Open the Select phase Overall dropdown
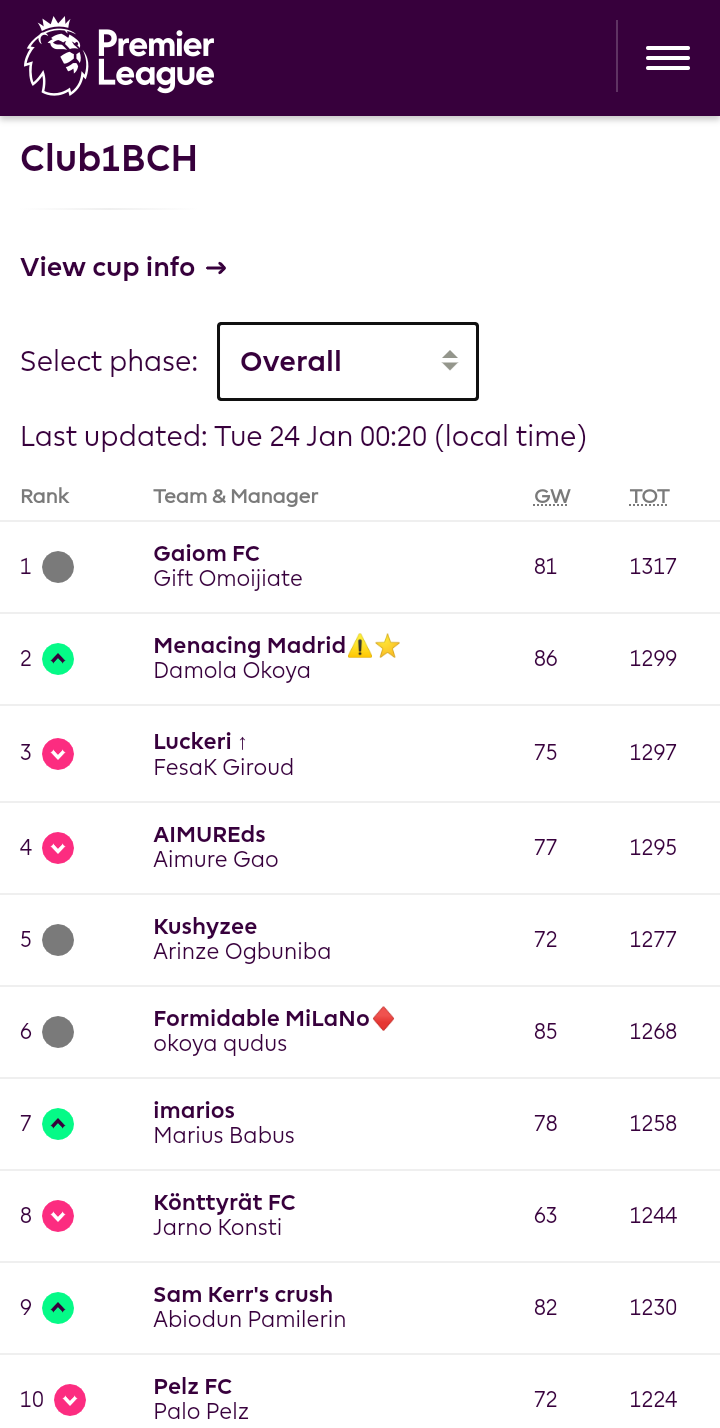Viewport: 720px width, 1428px height. coord(348,361)
